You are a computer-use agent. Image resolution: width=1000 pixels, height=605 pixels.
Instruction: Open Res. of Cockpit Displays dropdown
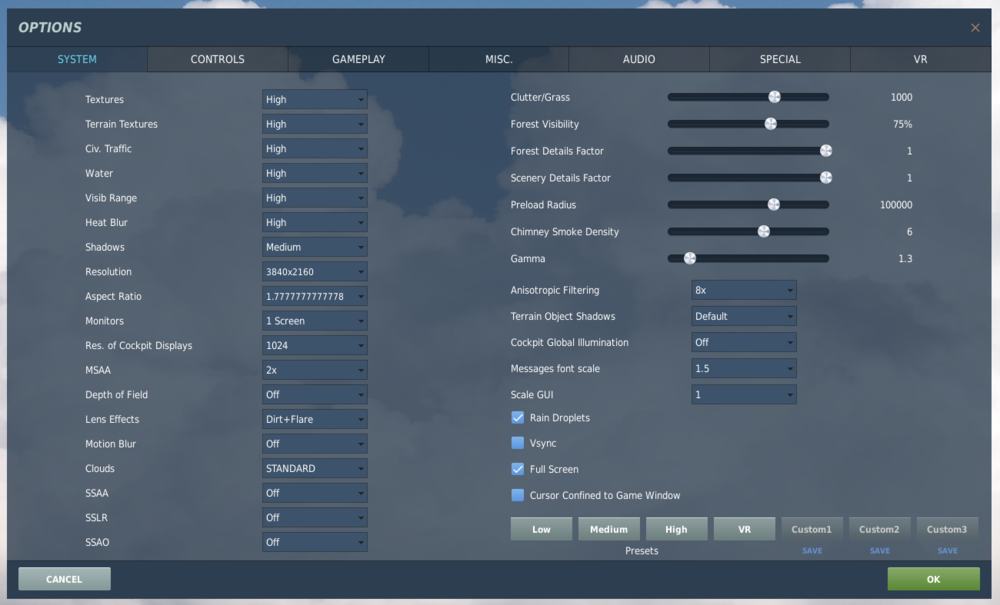click(314, 346)
